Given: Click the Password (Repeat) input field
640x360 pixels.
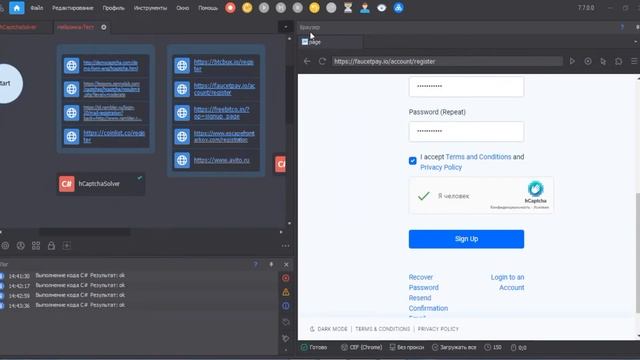Looking at the screenshot, I should (x=466, y=131).
